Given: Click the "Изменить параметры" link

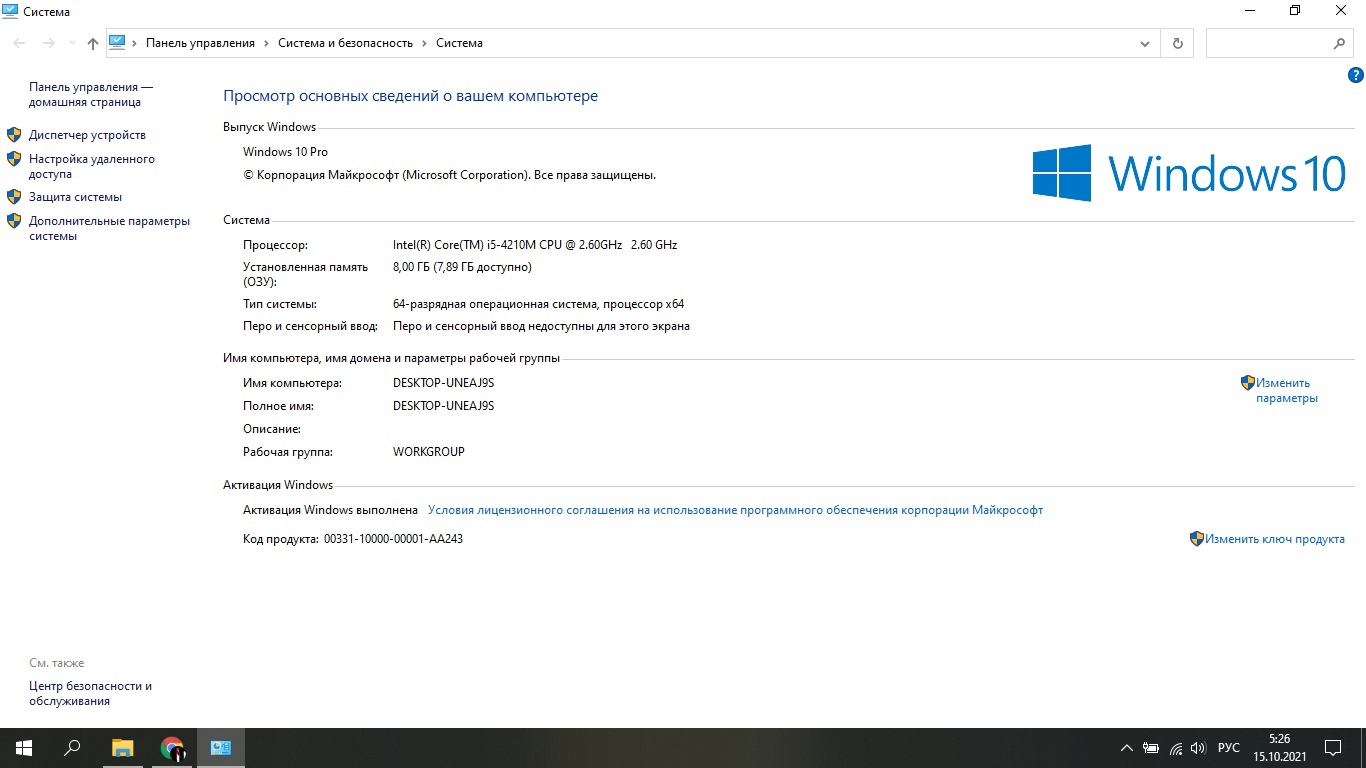Looking at the screenshot, I should click(x=1287, y=390).
